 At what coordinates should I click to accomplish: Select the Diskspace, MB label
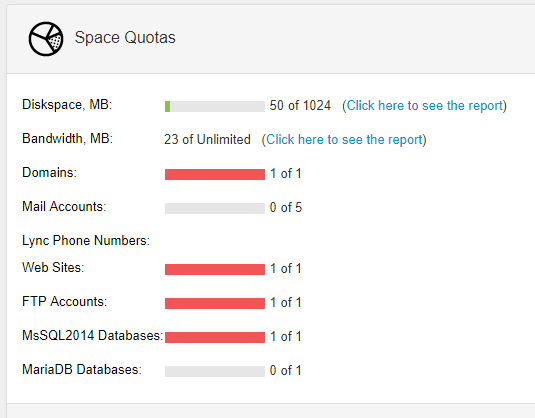click(x=67, y=104)
